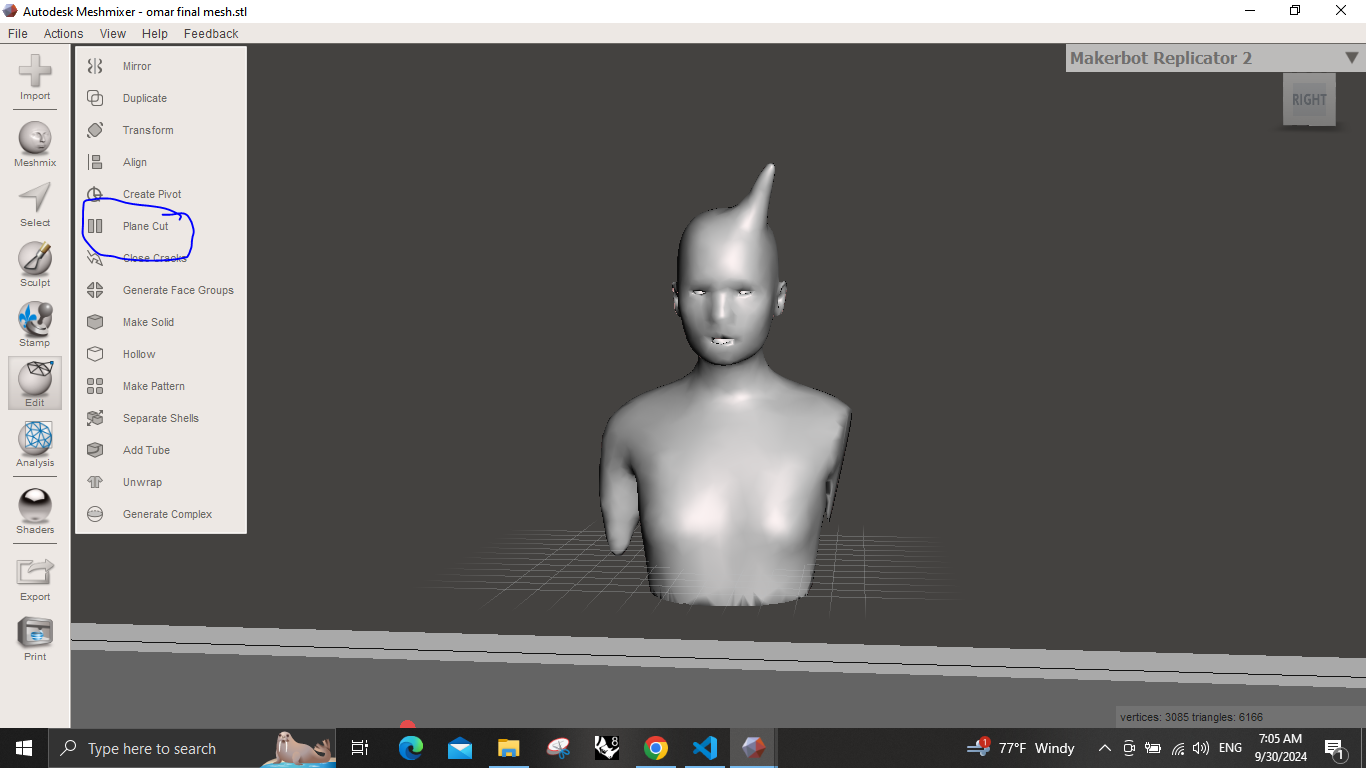Open the Help menu

coord(155,33)
